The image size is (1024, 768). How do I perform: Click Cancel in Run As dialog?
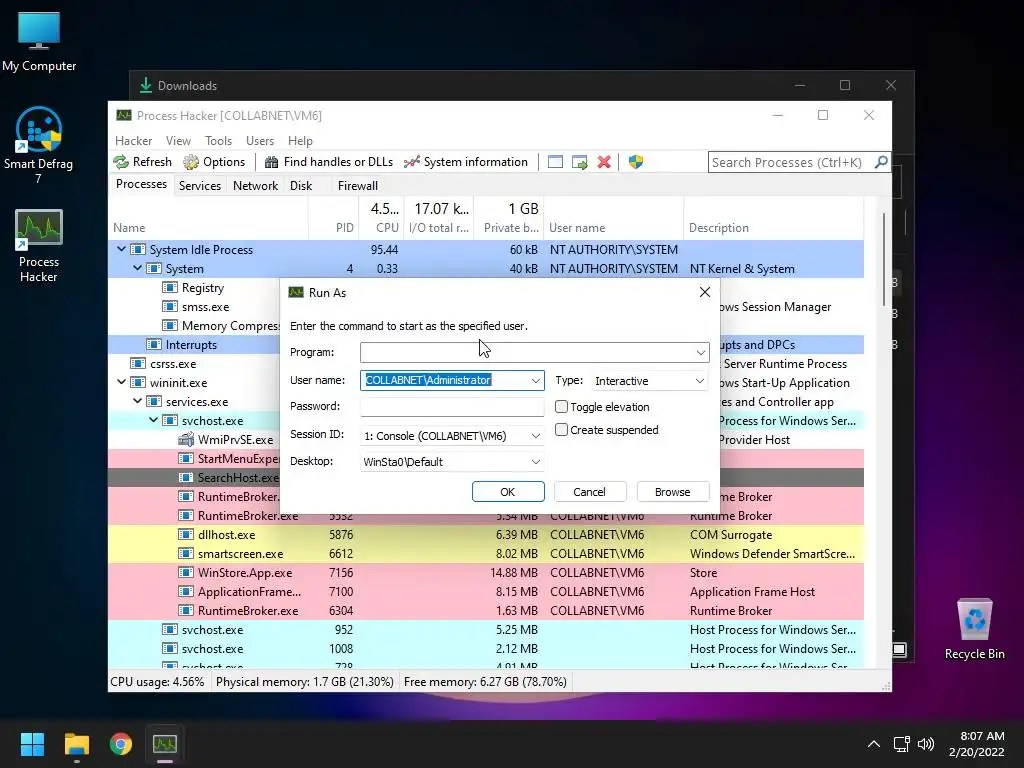590,492
